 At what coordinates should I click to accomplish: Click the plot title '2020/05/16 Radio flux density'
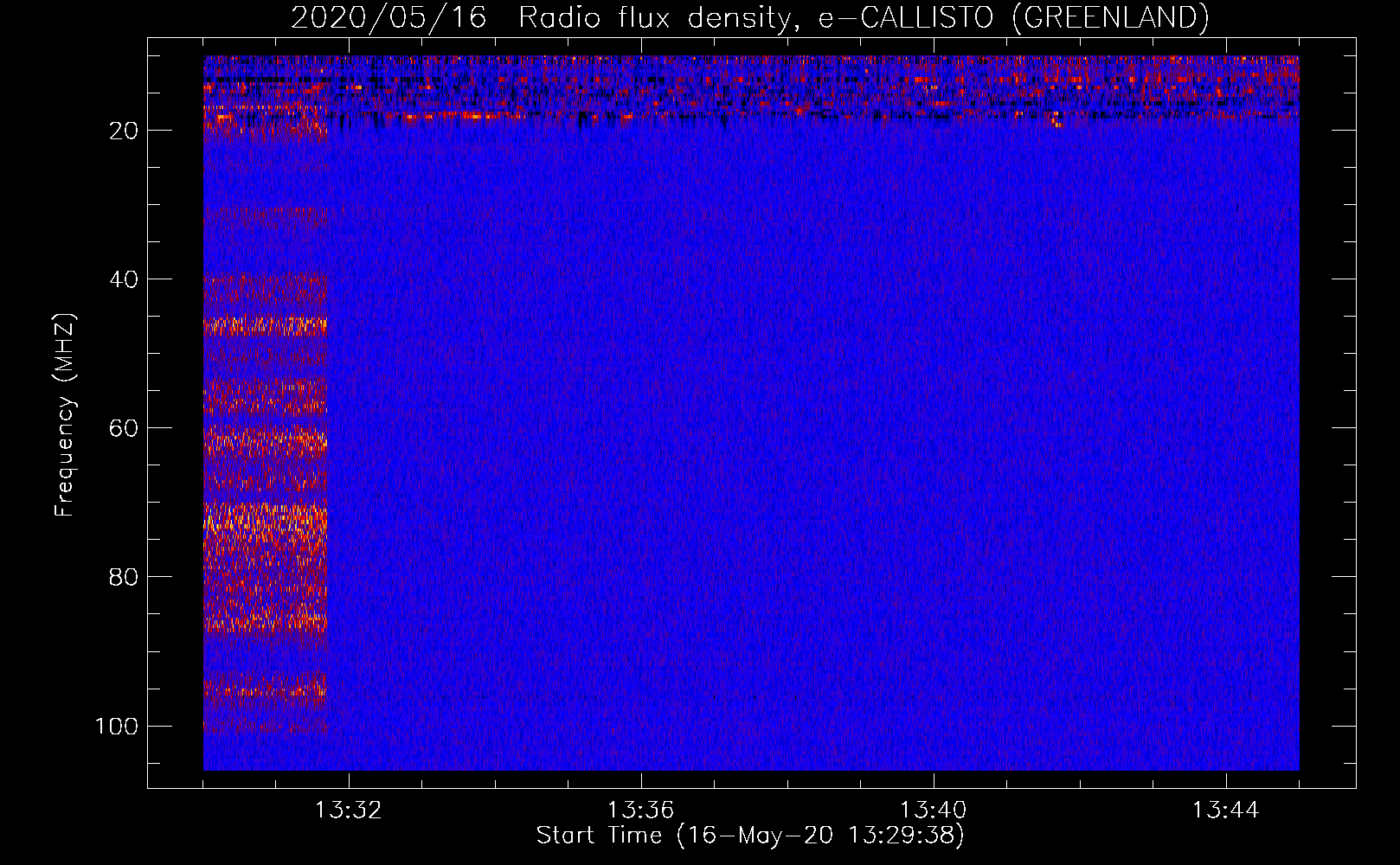point(749,17)
